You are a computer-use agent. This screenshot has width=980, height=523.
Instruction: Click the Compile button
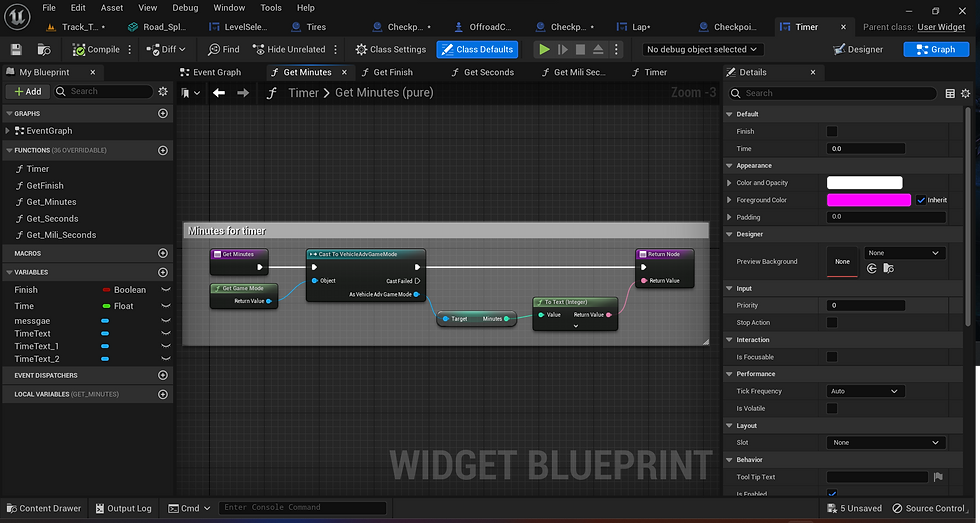coord(96,49)
